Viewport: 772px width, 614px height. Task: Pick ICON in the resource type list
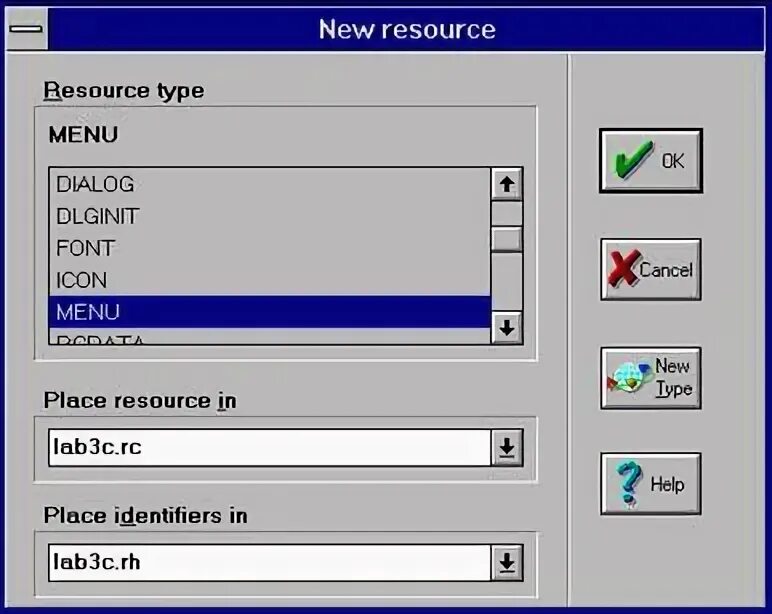tap(270, 280)
